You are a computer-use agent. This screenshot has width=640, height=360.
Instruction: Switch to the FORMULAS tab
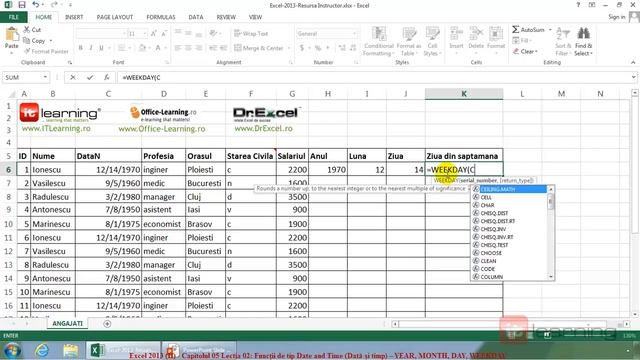click(x=161, y=17)
